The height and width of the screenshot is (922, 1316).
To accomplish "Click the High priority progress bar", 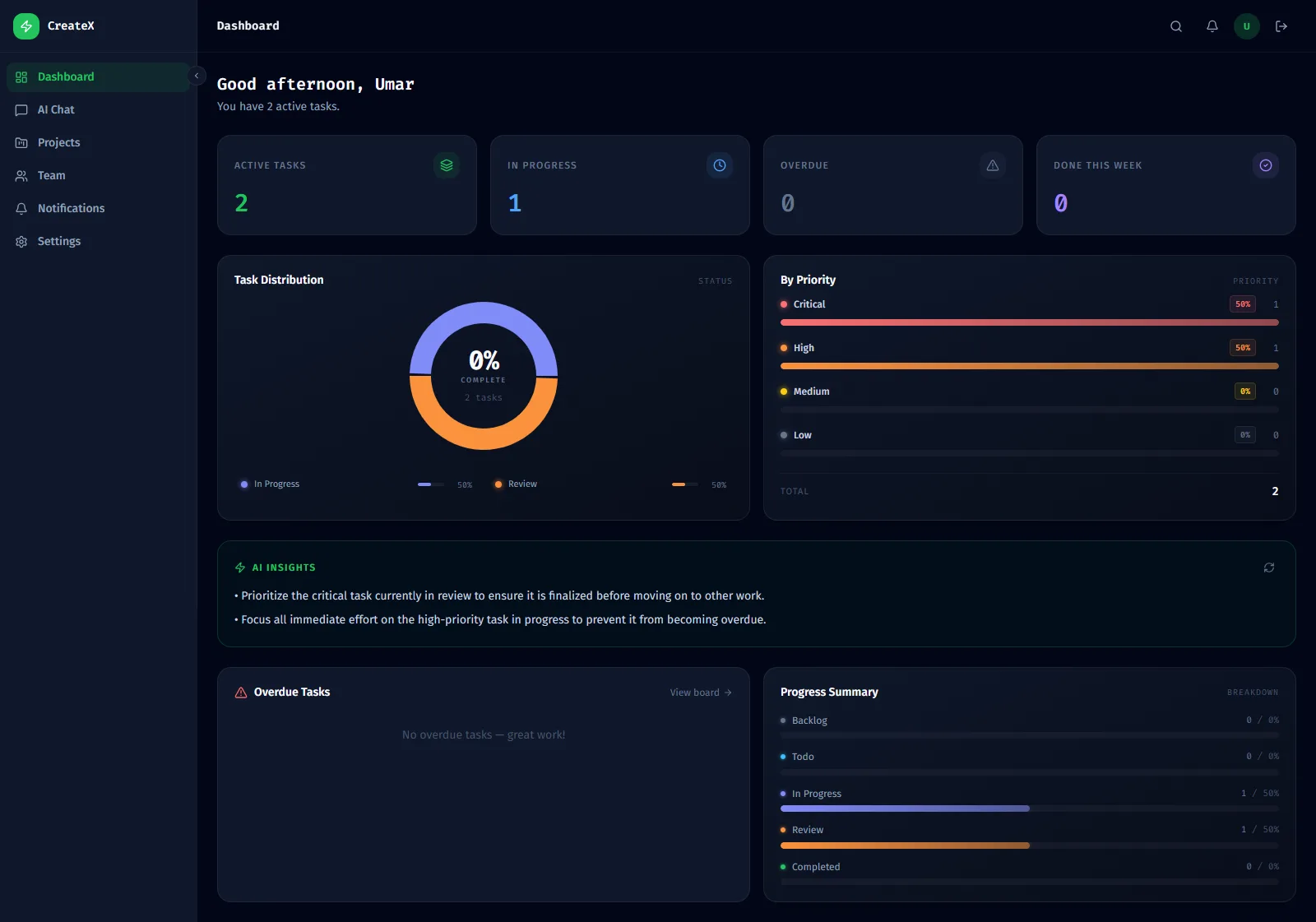I will [x=1030, y=366].
